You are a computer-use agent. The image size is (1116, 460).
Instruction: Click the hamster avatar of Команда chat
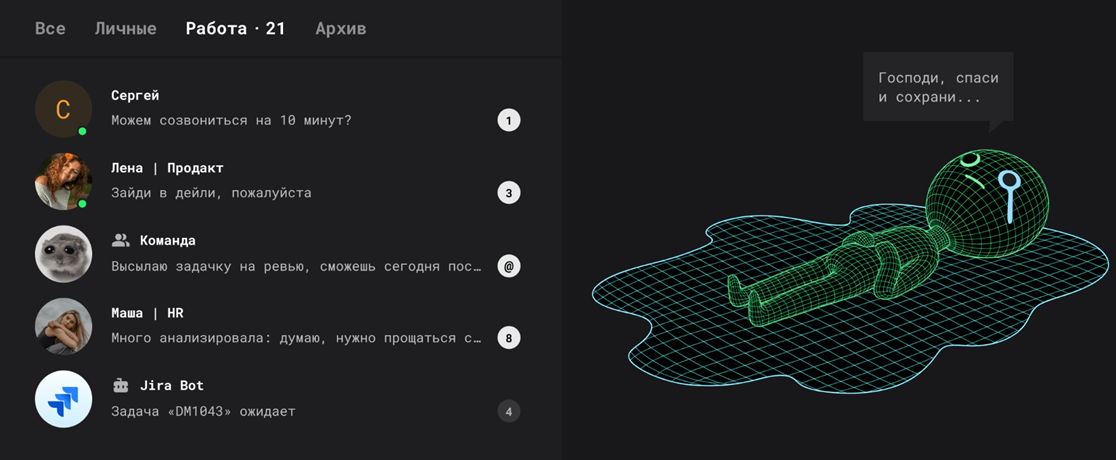point(63,254)
